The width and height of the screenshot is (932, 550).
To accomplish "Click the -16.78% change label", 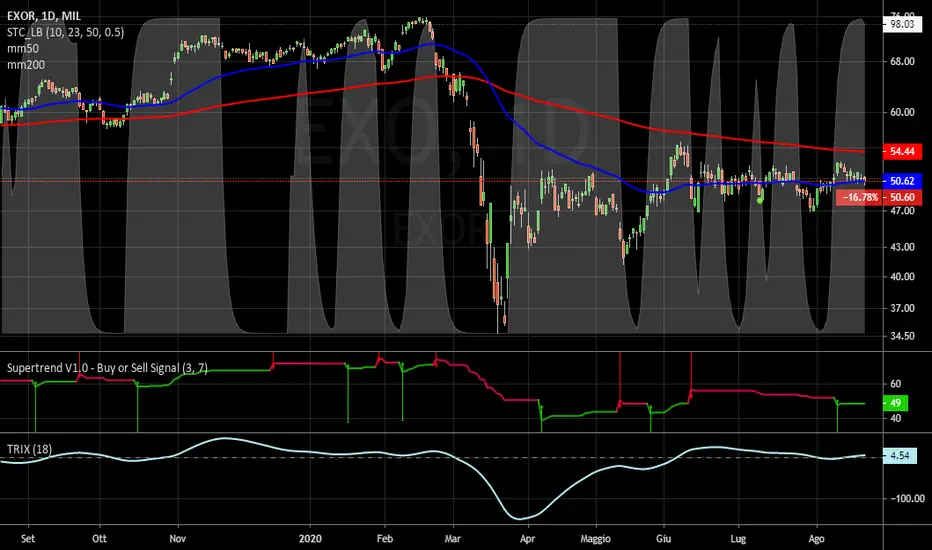I will coord(859,197).
